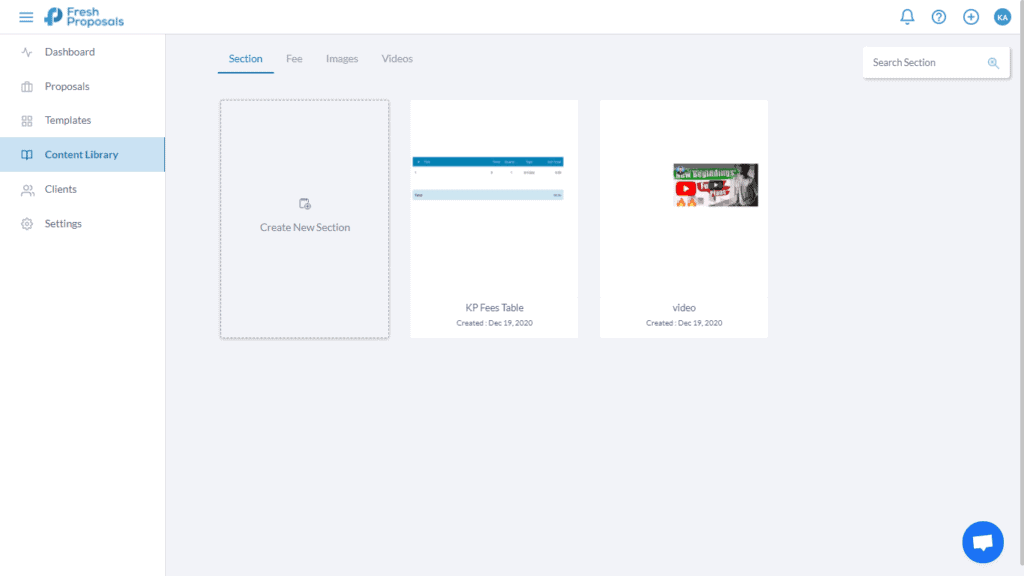
Task: Collapse the sidebar with the hamburger menu
Action: (26, 16)
